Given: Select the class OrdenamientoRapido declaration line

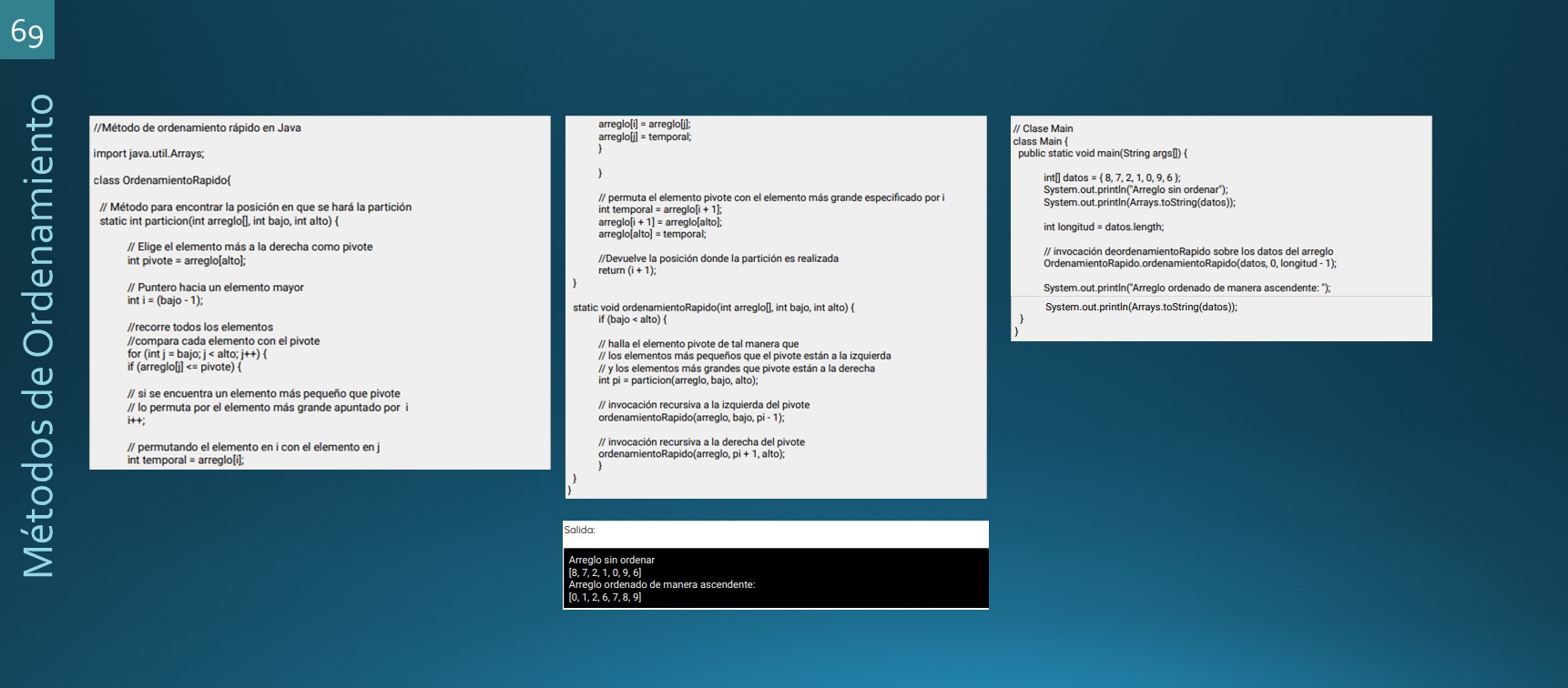Looking at the screenshot, I should pos(162,180).
